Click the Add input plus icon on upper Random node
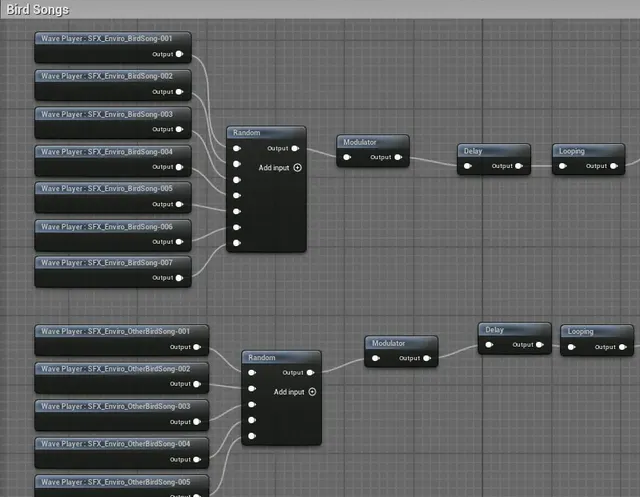The height and width of the screenshot is (497, 640). tap(297, 168)
